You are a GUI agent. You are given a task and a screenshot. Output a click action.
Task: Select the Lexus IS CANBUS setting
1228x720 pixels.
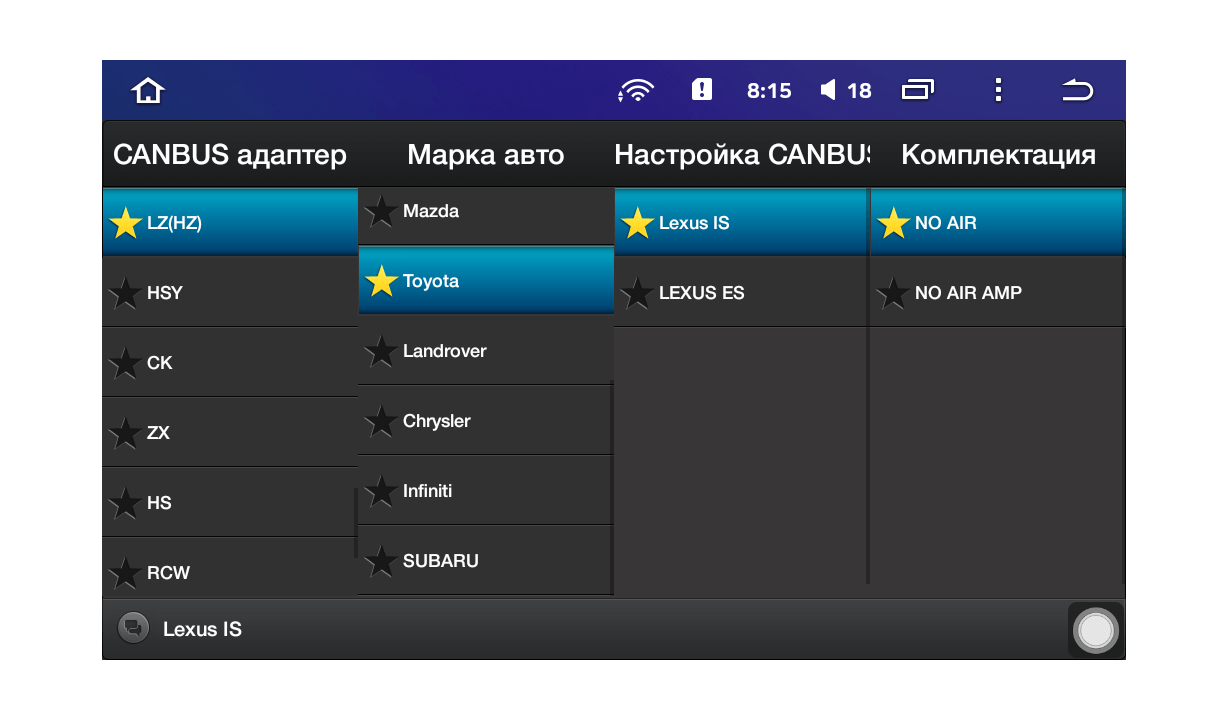[742, 222]
